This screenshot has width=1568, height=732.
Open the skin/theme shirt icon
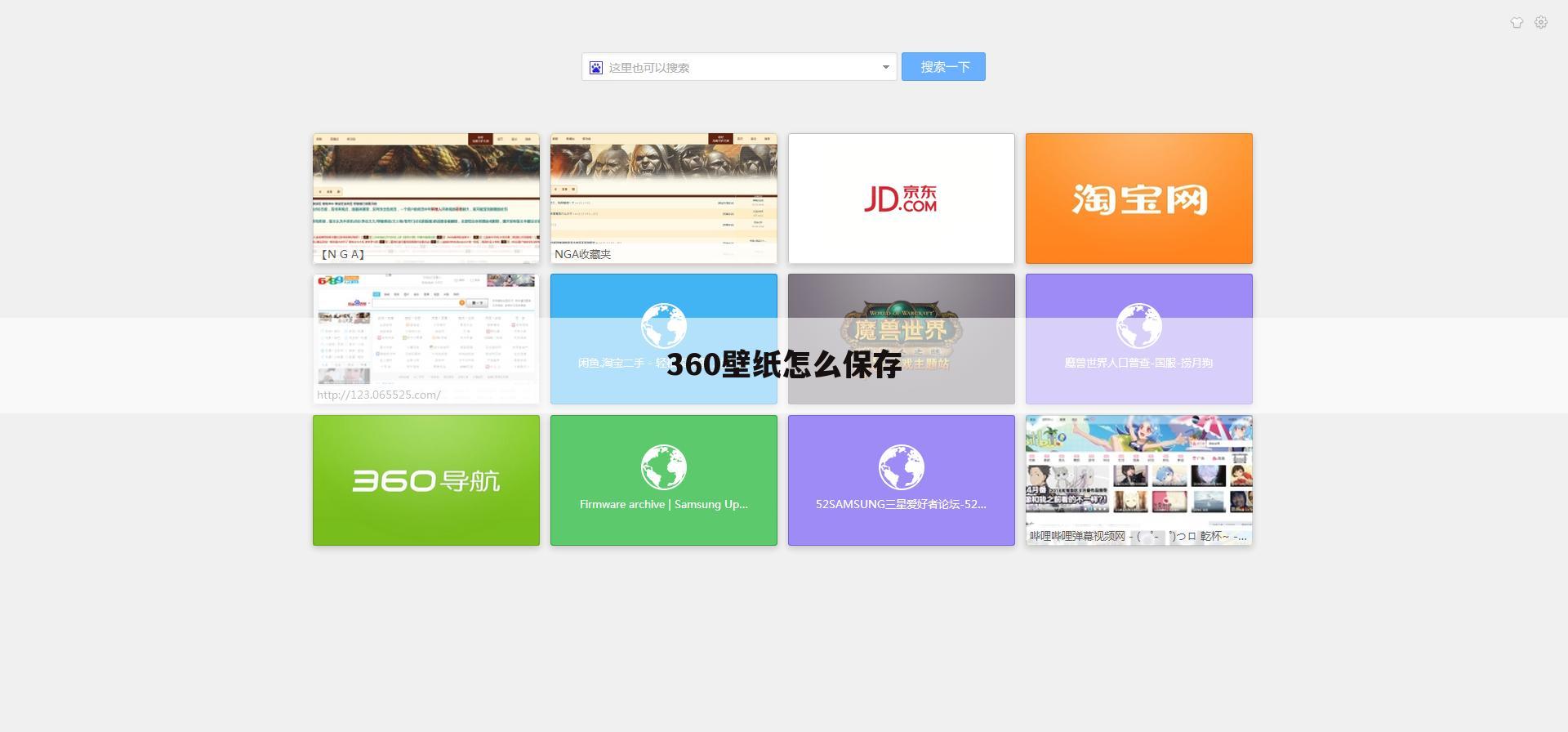coord(1517,23)
